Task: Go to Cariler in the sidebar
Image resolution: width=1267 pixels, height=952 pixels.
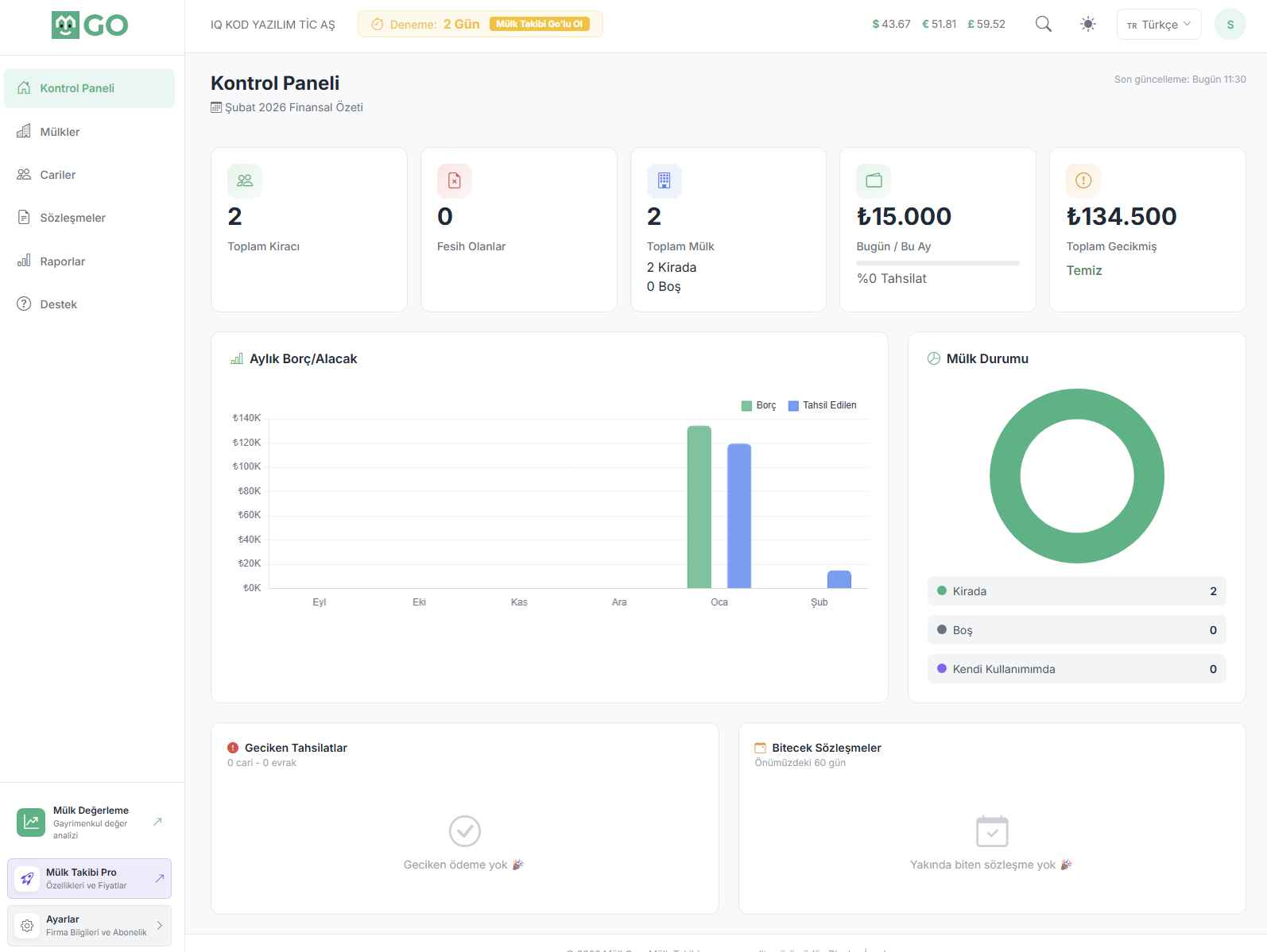Action: coord(58,175)
